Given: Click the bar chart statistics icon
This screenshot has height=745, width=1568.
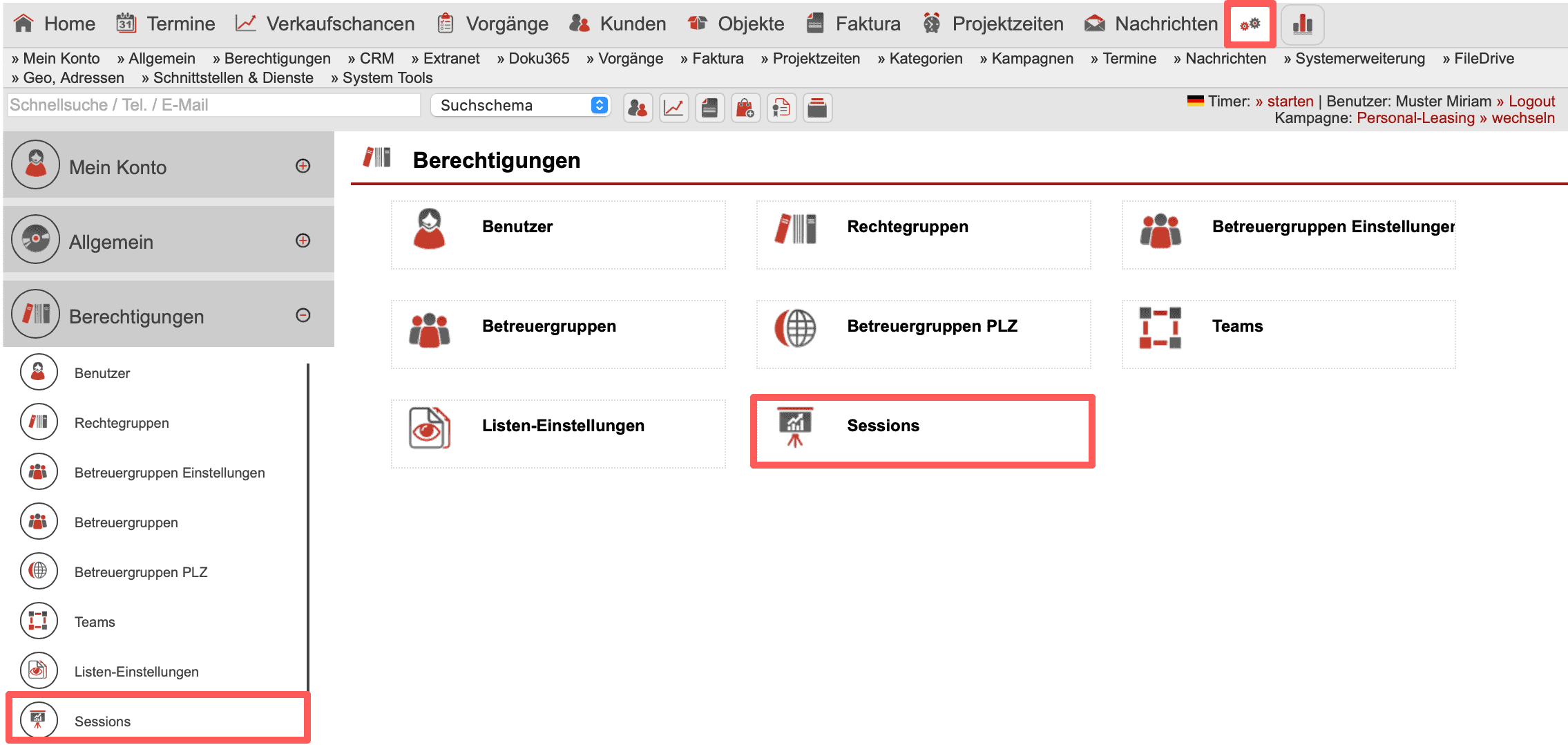Looking at the screenshot, I should pos(1302,24).
